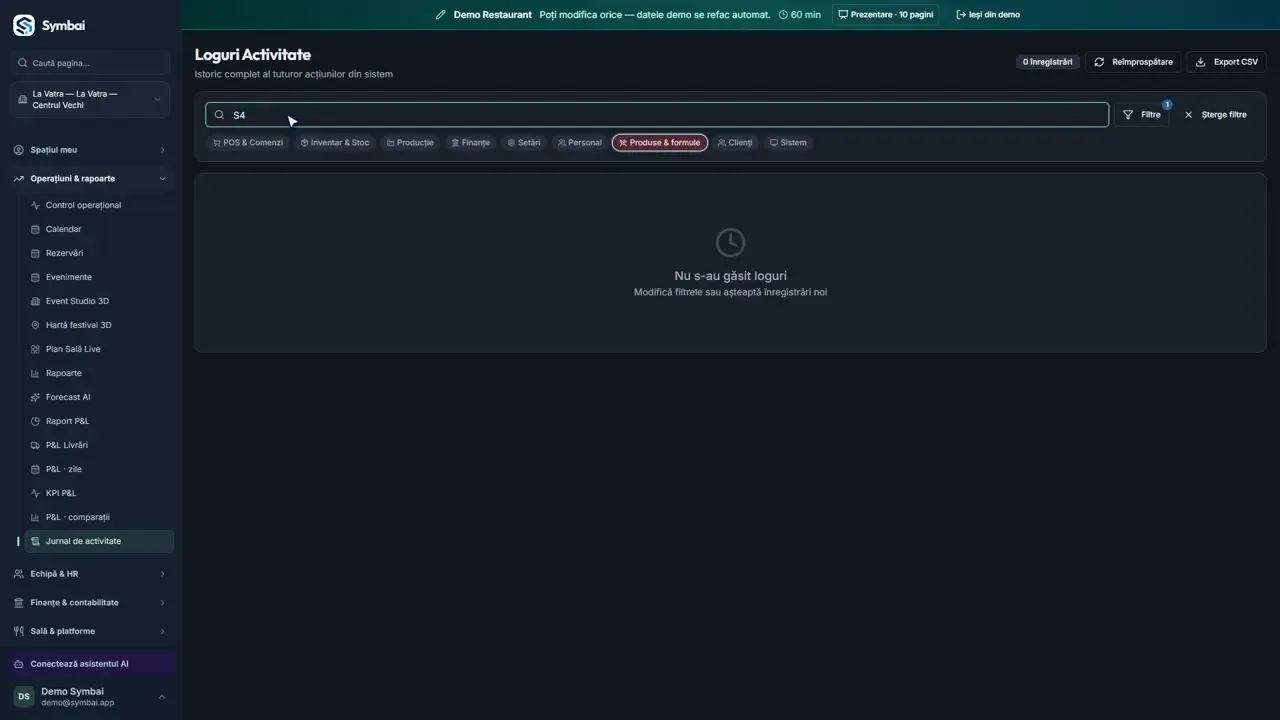Screen dimensions: 1280x720
Task: Toggle the Finanțe filter chip
Action: tap(470, 143)
